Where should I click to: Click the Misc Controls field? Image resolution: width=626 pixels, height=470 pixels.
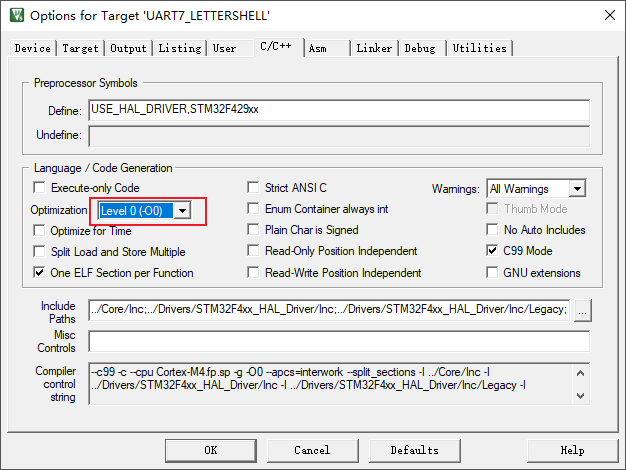pyautogui.click(x=339, y=341)
